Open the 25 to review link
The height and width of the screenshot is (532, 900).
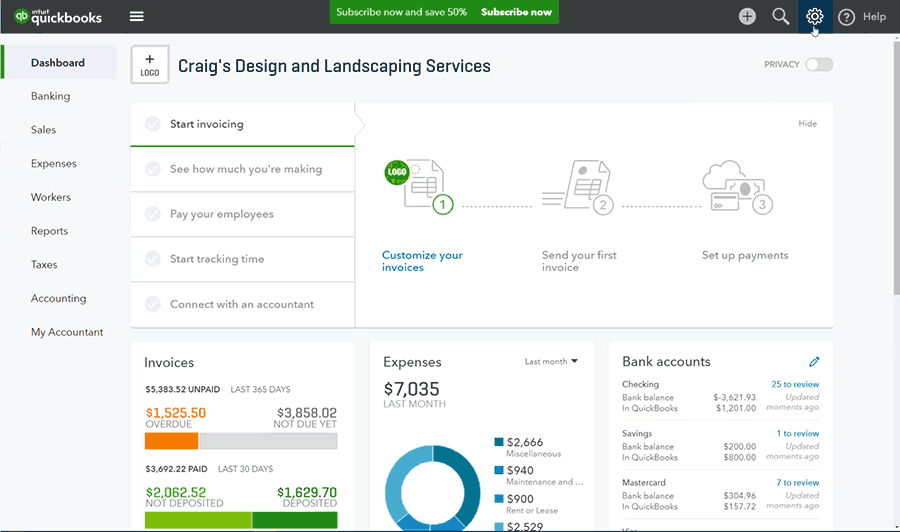click(795, 384)
